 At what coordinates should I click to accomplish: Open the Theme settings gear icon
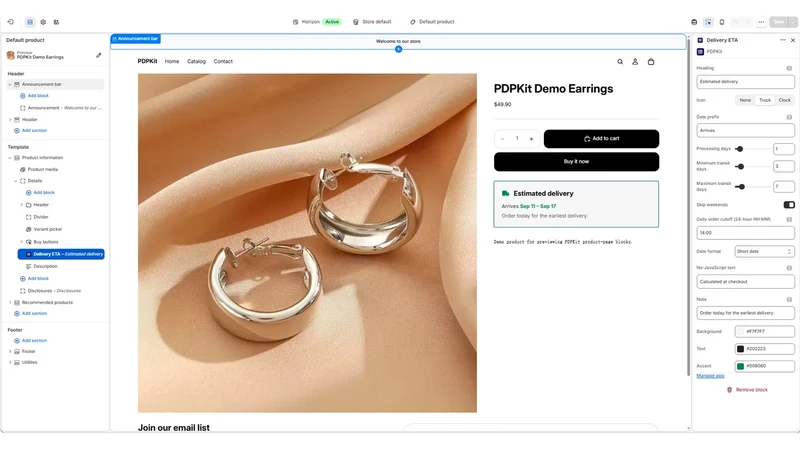tap(43, 22)
